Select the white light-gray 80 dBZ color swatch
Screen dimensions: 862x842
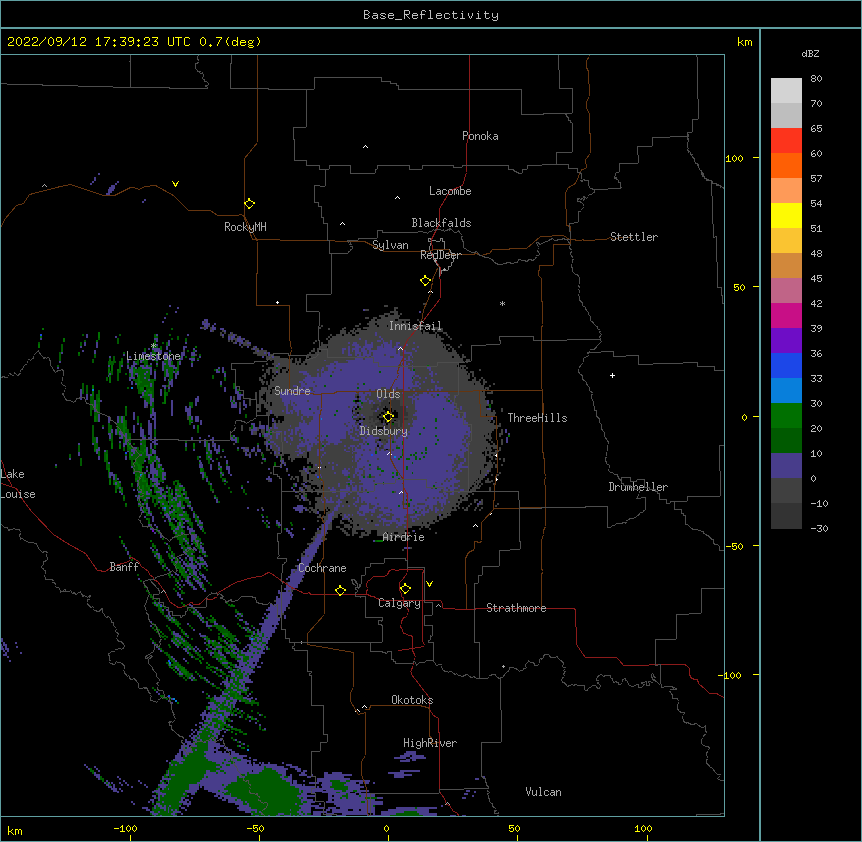click(x=786, y=91)
